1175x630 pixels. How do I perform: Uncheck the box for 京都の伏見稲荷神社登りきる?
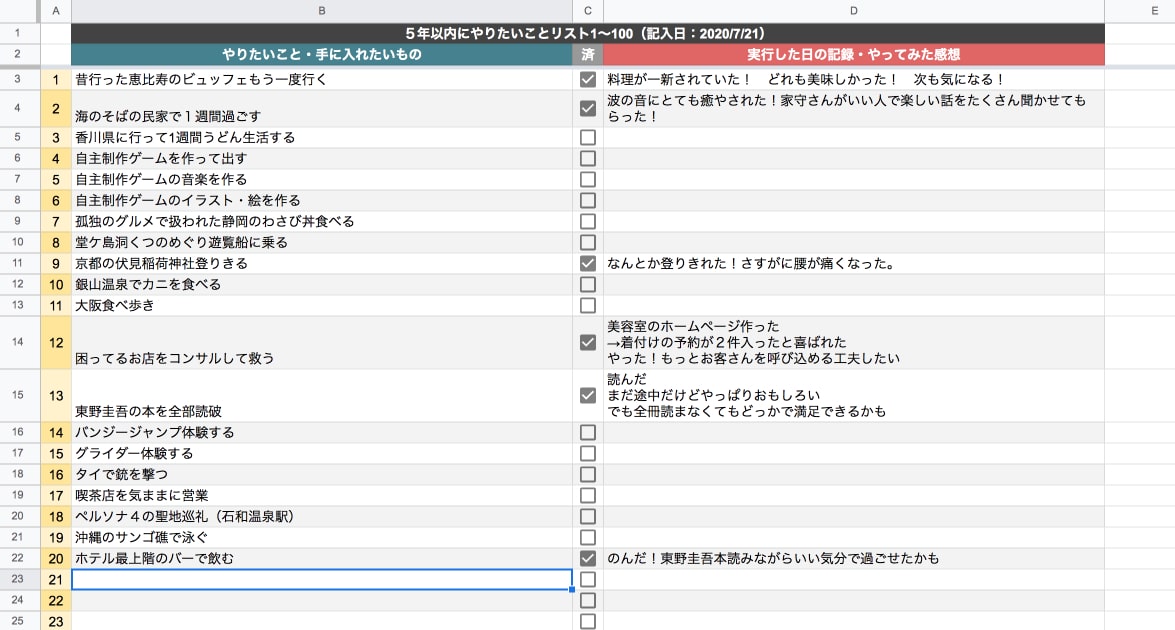click(588, 264)
